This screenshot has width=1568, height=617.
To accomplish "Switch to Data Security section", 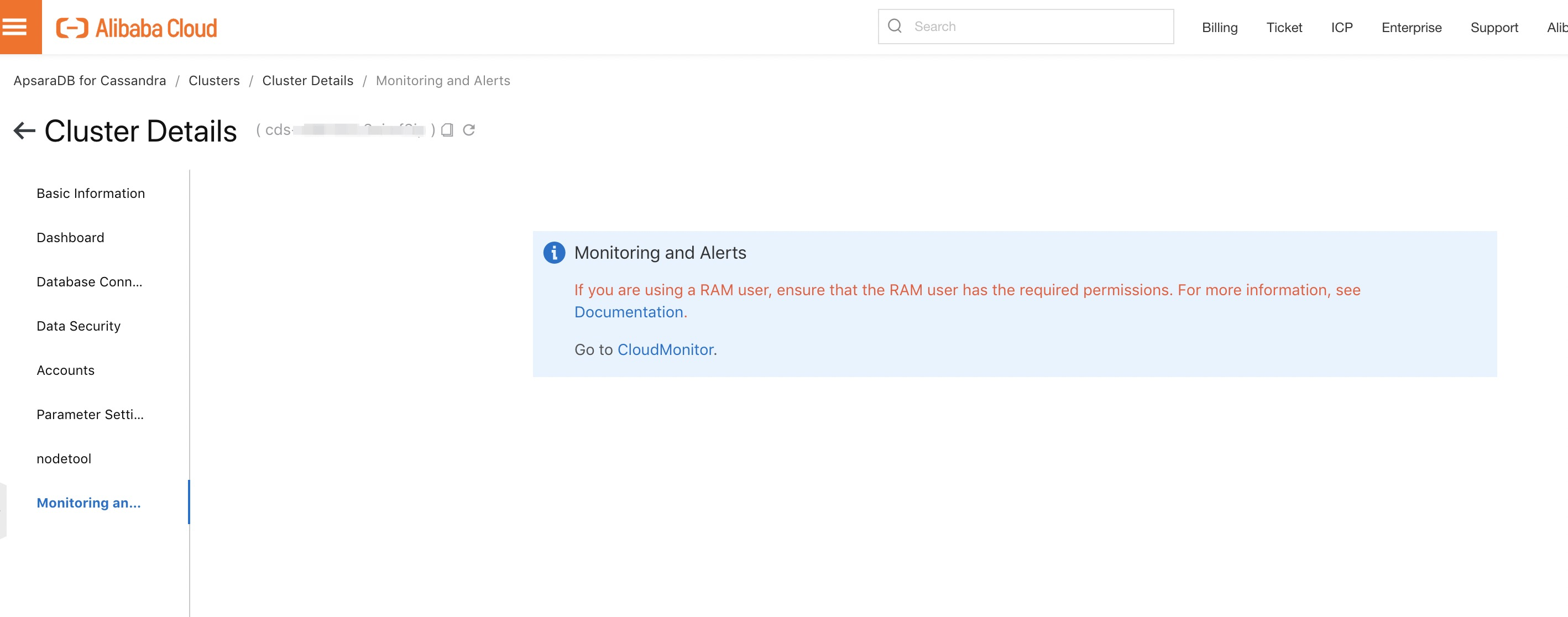I will click(x=79, y=326).
